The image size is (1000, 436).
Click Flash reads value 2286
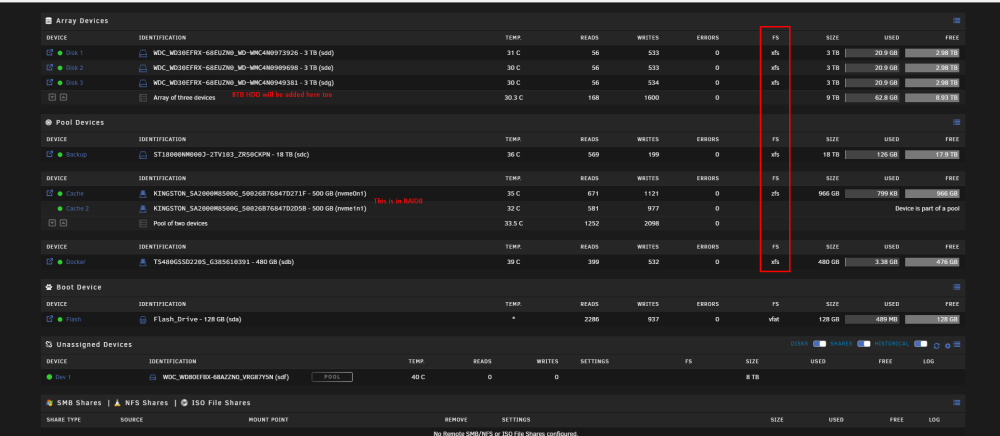point(591,319)
